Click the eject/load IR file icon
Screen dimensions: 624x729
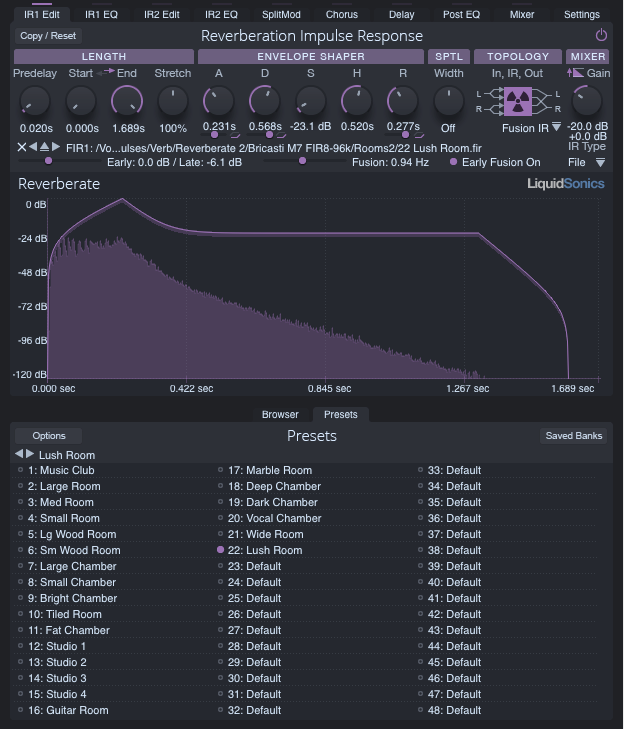tap(44, 147)
